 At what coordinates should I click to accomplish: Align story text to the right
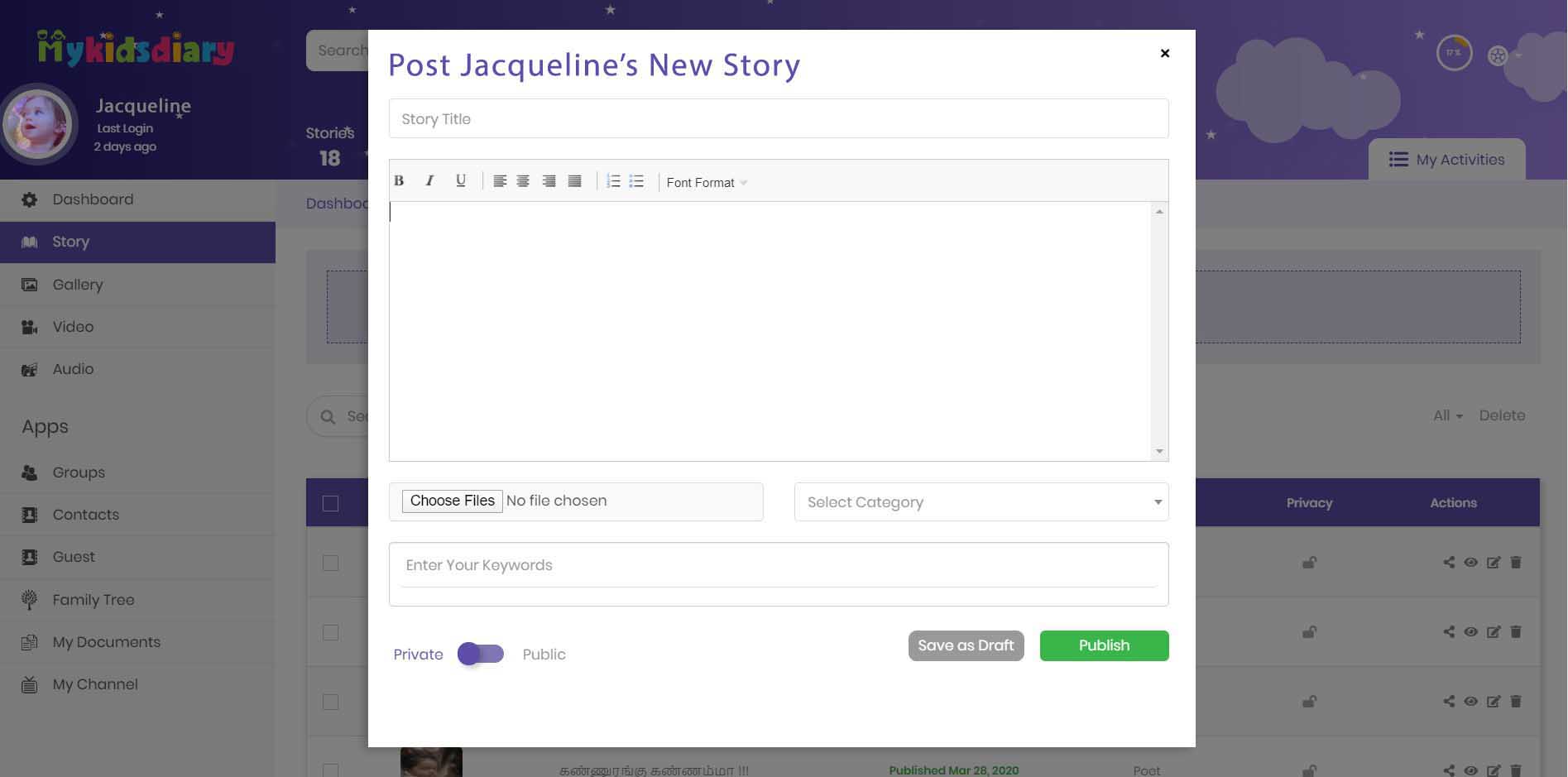click(x=549, y=181)
